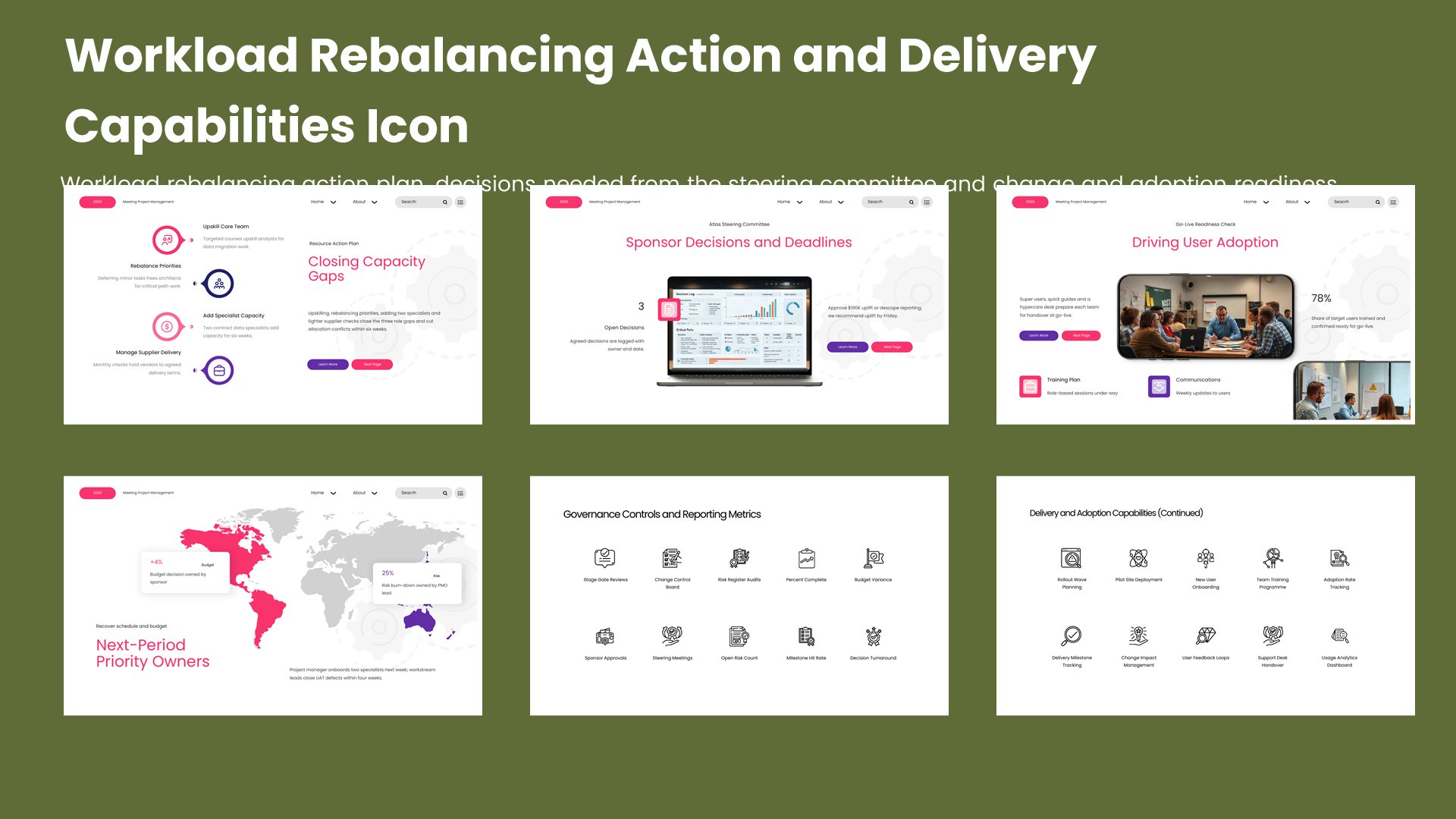Viewport: 1456px width, 819px height.
Task: Click Learn More on Closing Capacity Gaps slide
Action: click(x=328, y=365)
